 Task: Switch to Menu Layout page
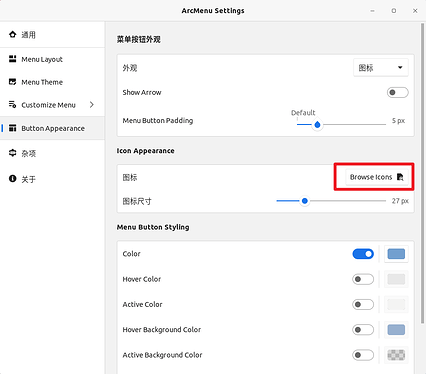(52, 59)
